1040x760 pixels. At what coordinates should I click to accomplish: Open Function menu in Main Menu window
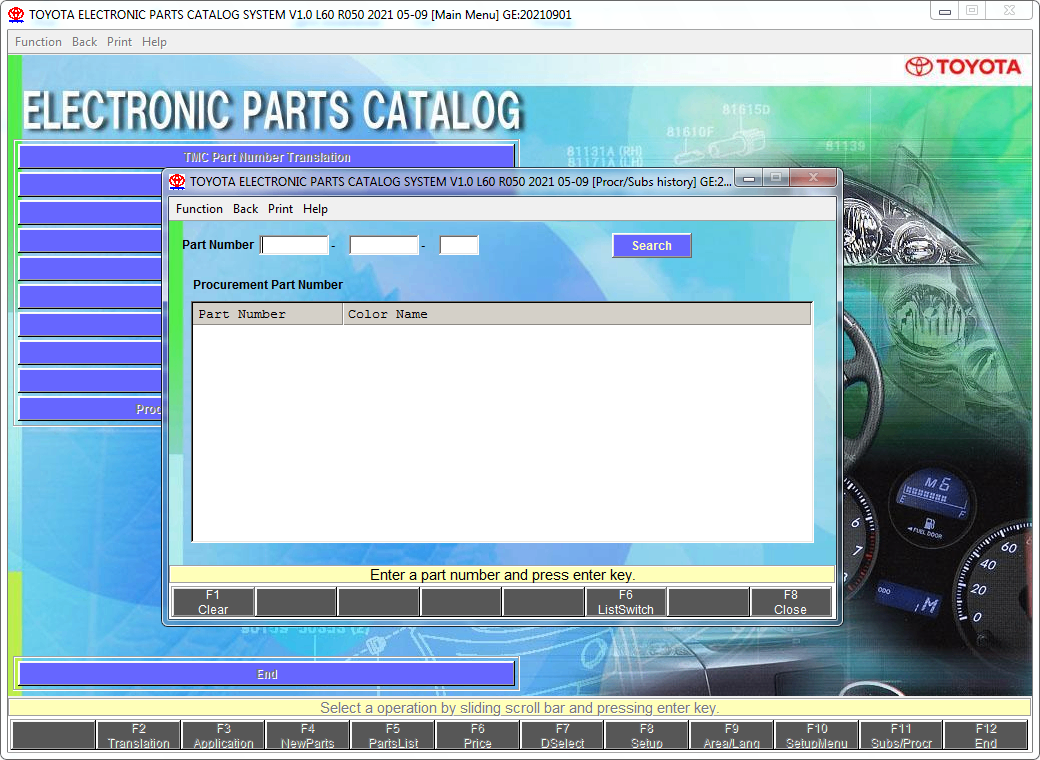click(x=38, y=42)
